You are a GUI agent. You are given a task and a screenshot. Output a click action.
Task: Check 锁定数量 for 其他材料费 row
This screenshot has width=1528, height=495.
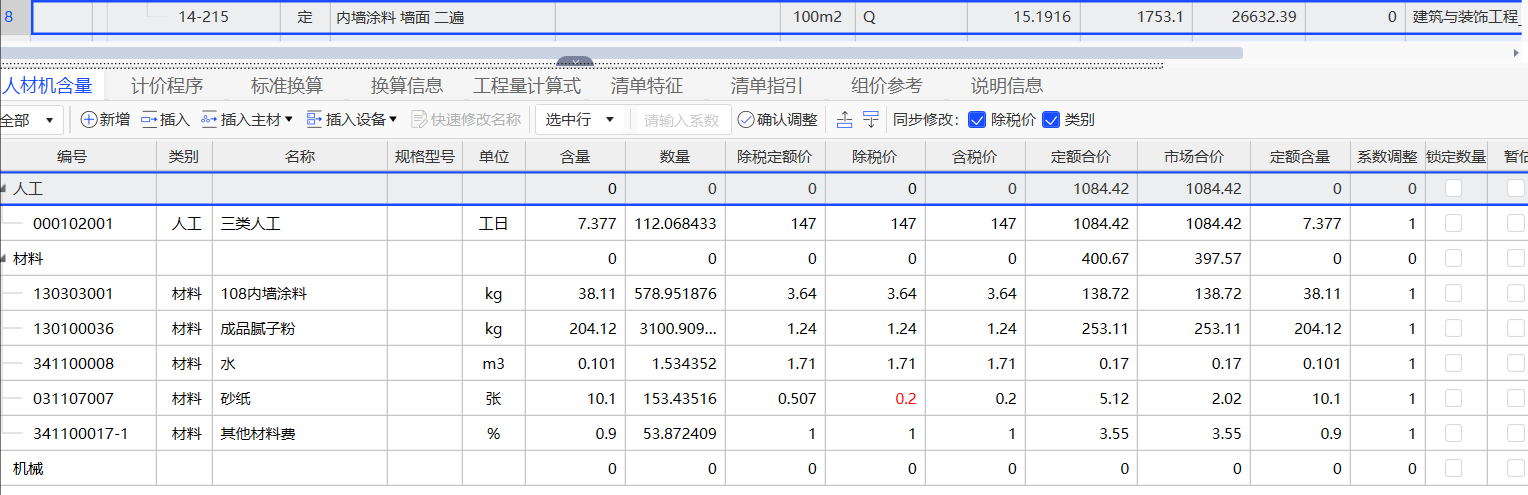tap(1453, 433)
